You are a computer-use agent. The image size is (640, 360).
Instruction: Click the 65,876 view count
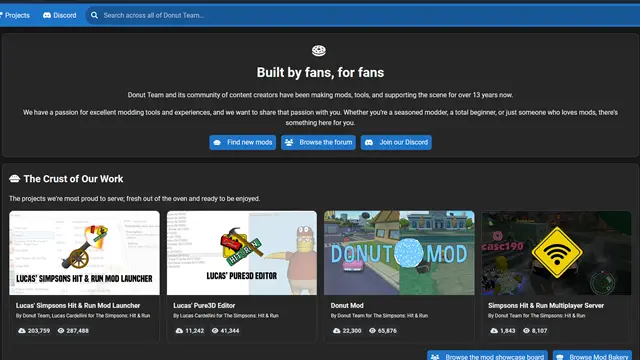pyautogui.click(x=387, y=331)
